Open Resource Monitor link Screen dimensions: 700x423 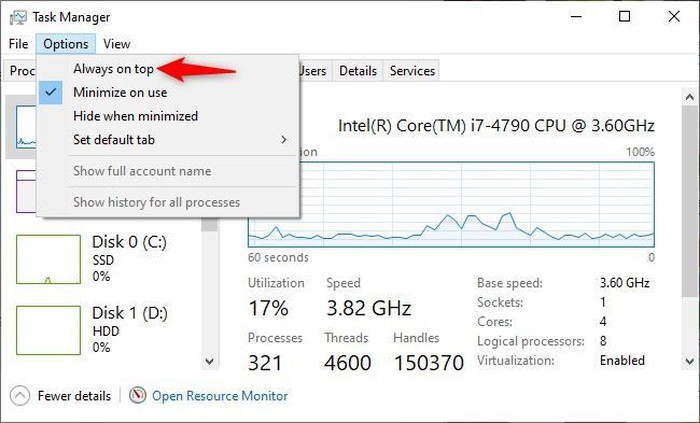tap(220, 396)
